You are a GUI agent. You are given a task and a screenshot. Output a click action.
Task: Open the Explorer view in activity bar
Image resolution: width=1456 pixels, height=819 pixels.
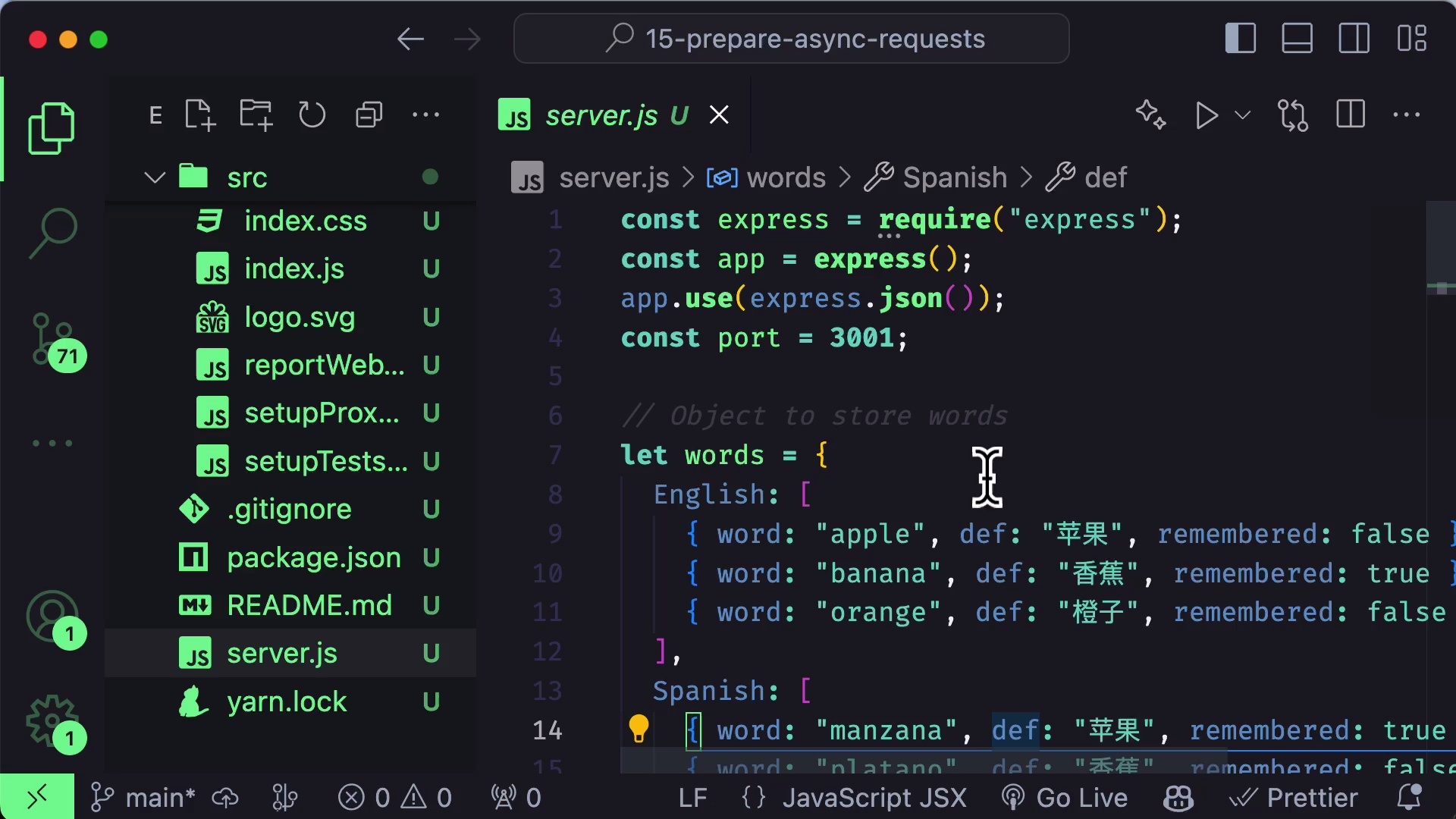tap(52, 128)
